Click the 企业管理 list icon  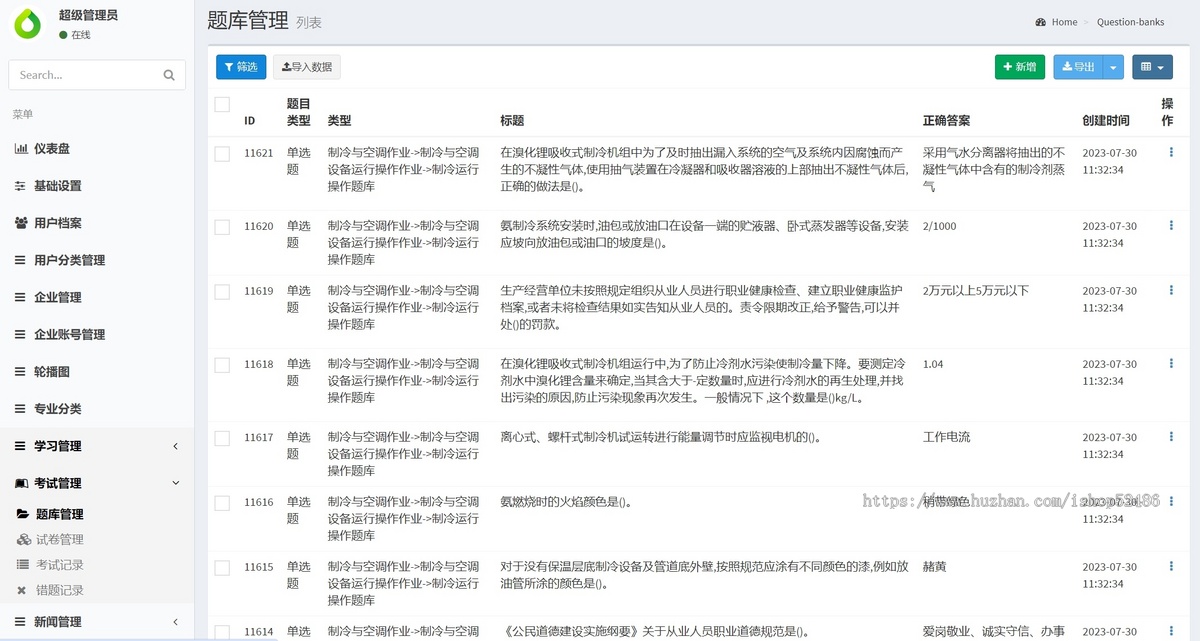coord(21,297)
